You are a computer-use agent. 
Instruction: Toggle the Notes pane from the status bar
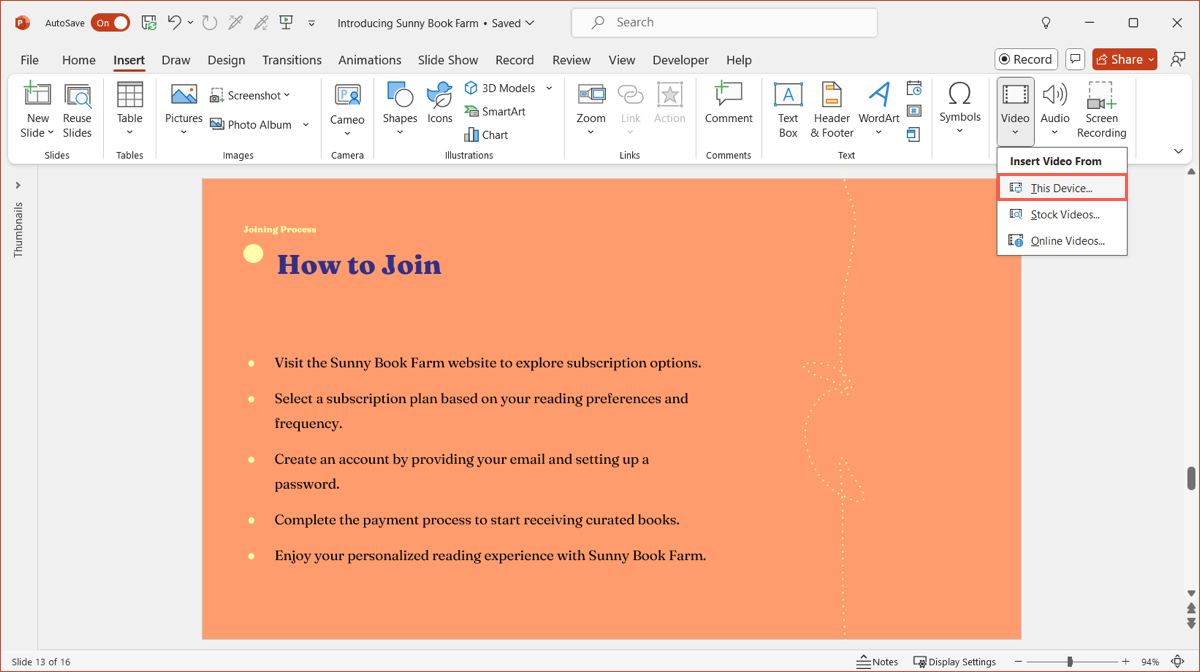pos(877,662)
